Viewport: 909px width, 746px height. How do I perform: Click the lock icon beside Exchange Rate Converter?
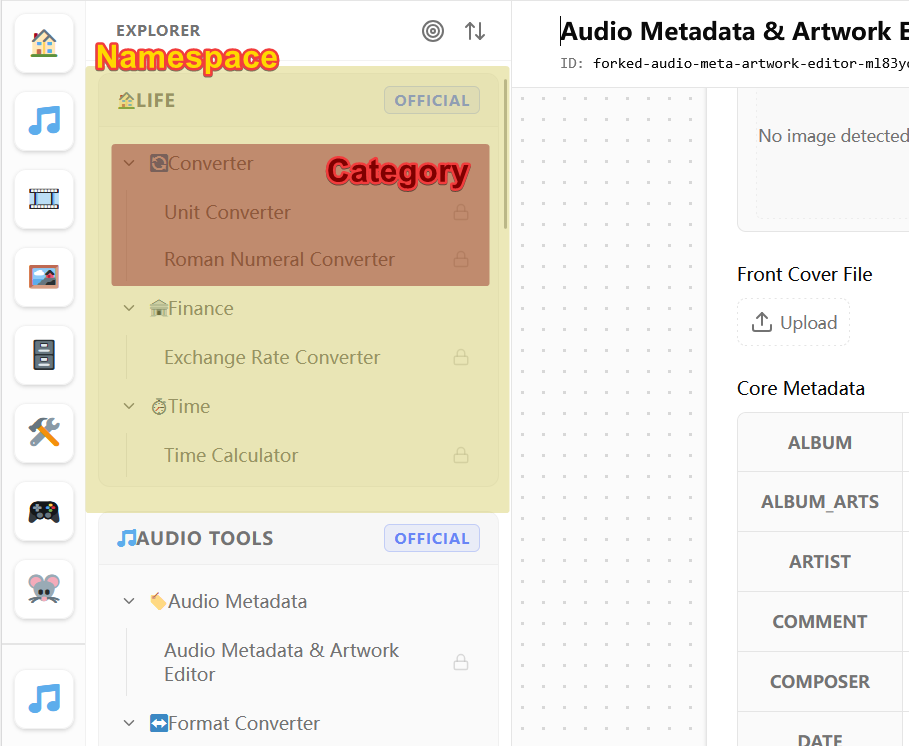(461, 357)
